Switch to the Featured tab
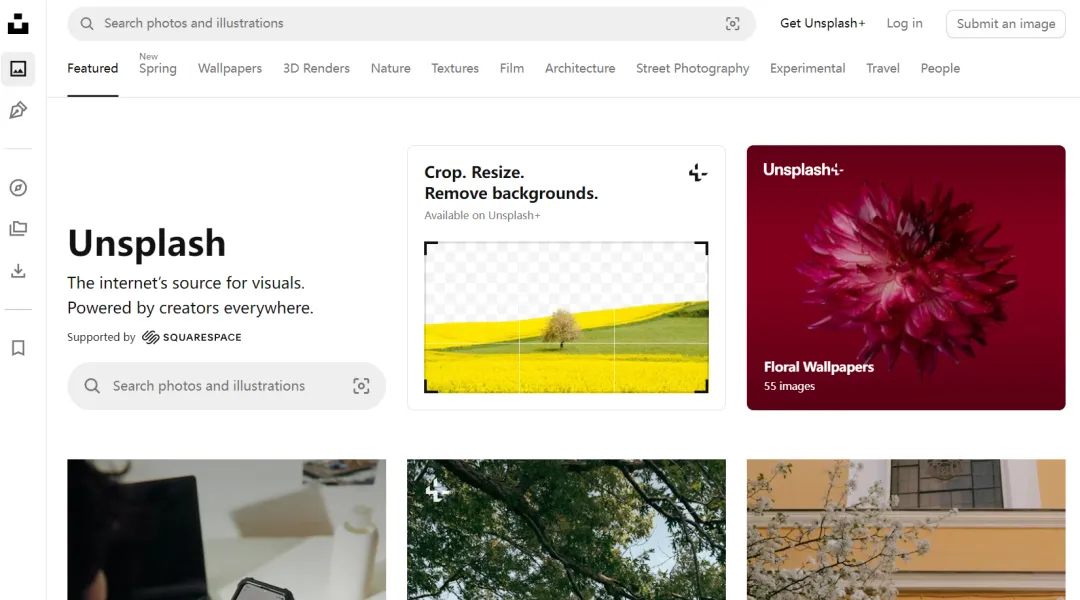Image resolution: width=1080 pixels, height=600 pixels. (x=92, y=68)
